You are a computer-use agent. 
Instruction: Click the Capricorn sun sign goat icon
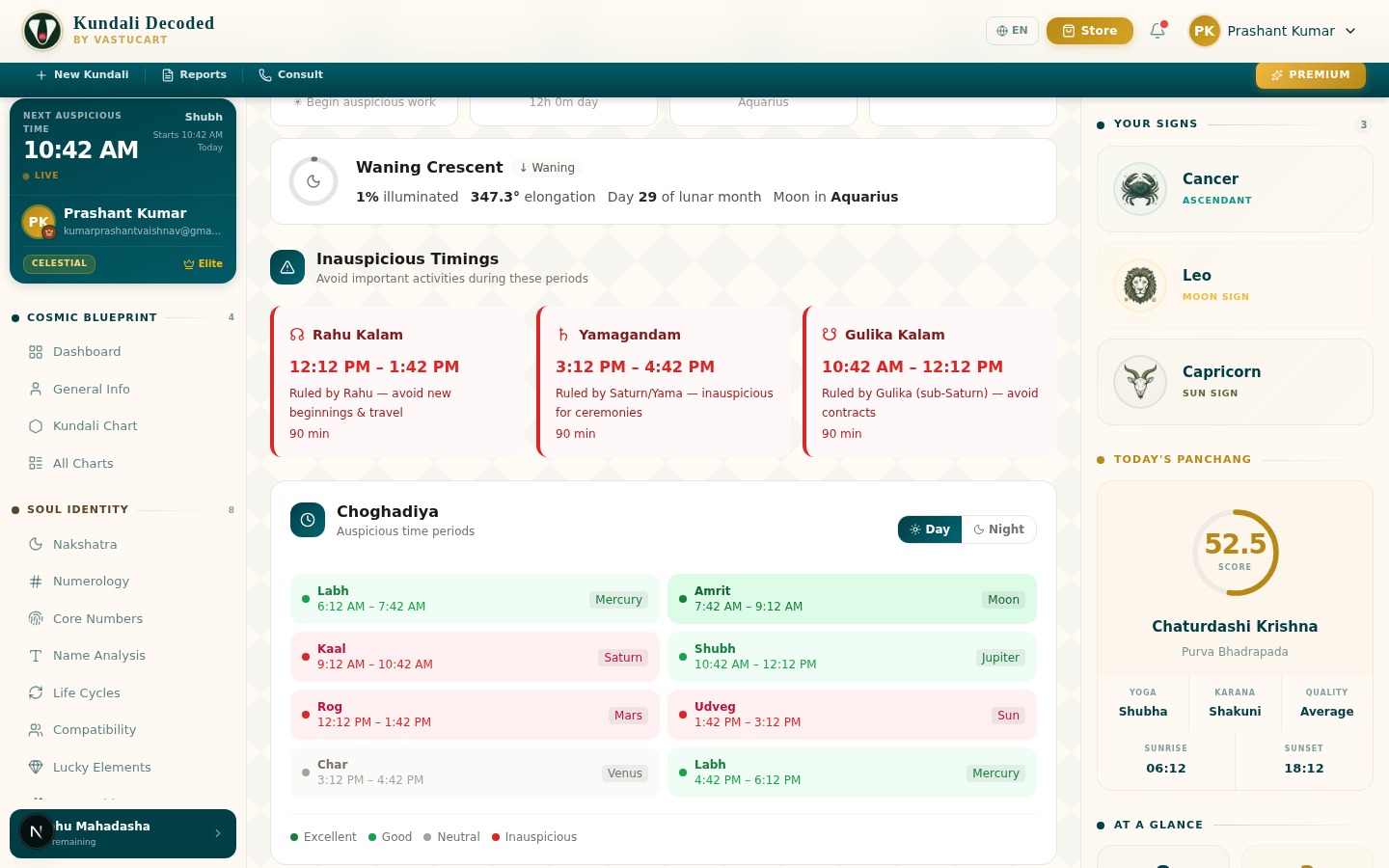(x=1140, y=382)
